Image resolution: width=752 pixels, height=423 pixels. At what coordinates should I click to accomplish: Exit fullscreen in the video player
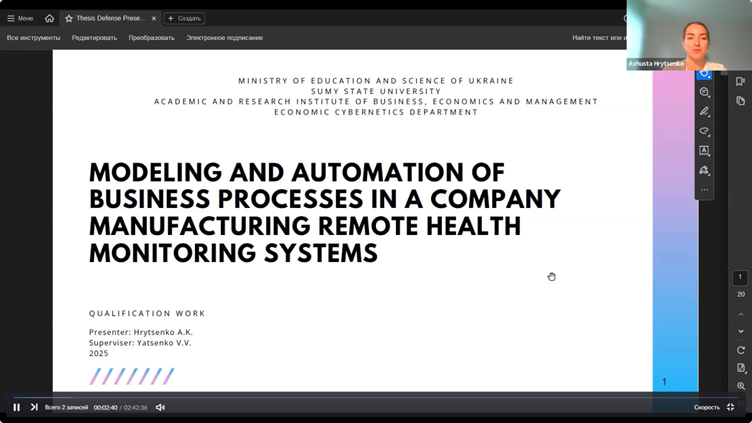pyautogui.click(x=730, y=407)
